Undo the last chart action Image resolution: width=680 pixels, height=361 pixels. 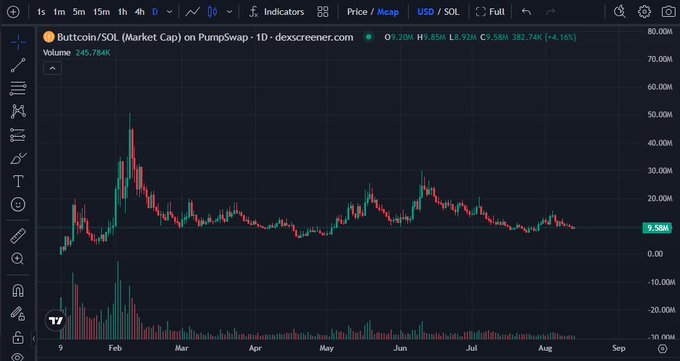pos(526,12)
